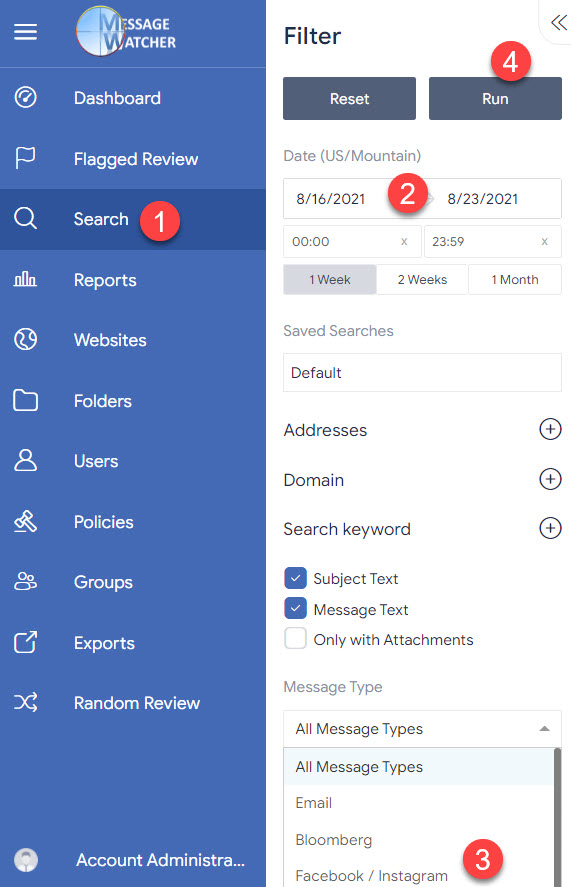Select the 2 Weeks date range tab
Image resolution: width=571 pixels, height=887 pixels.
(x=422, y=279)
